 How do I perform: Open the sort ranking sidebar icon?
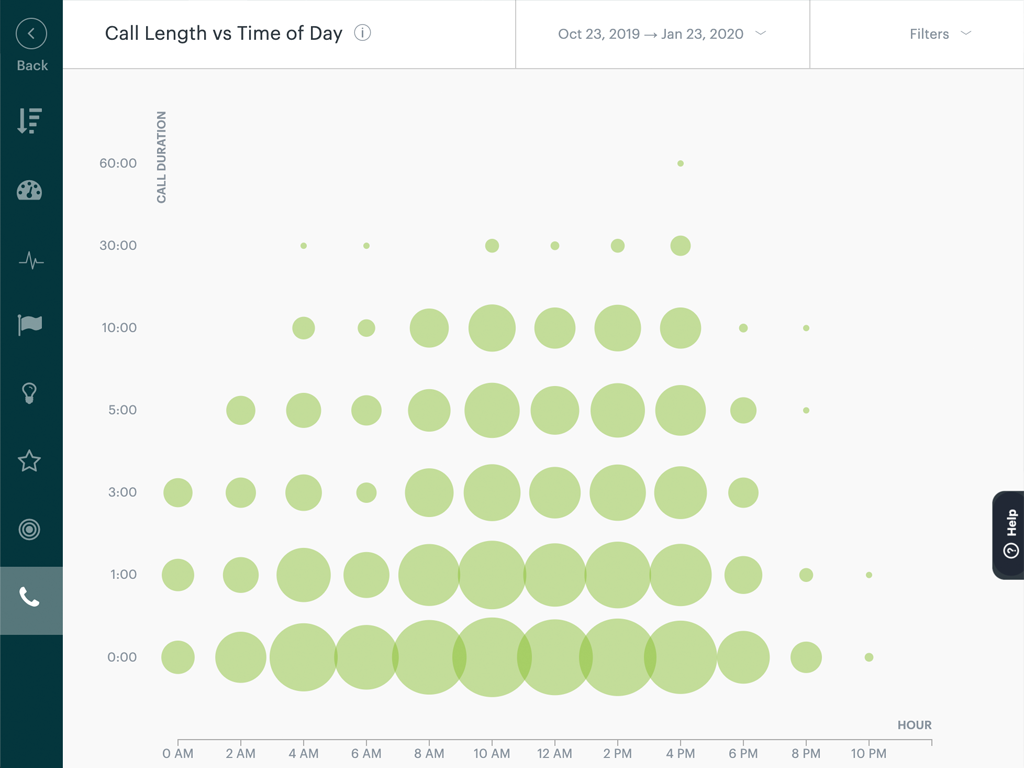pos(30,121)
